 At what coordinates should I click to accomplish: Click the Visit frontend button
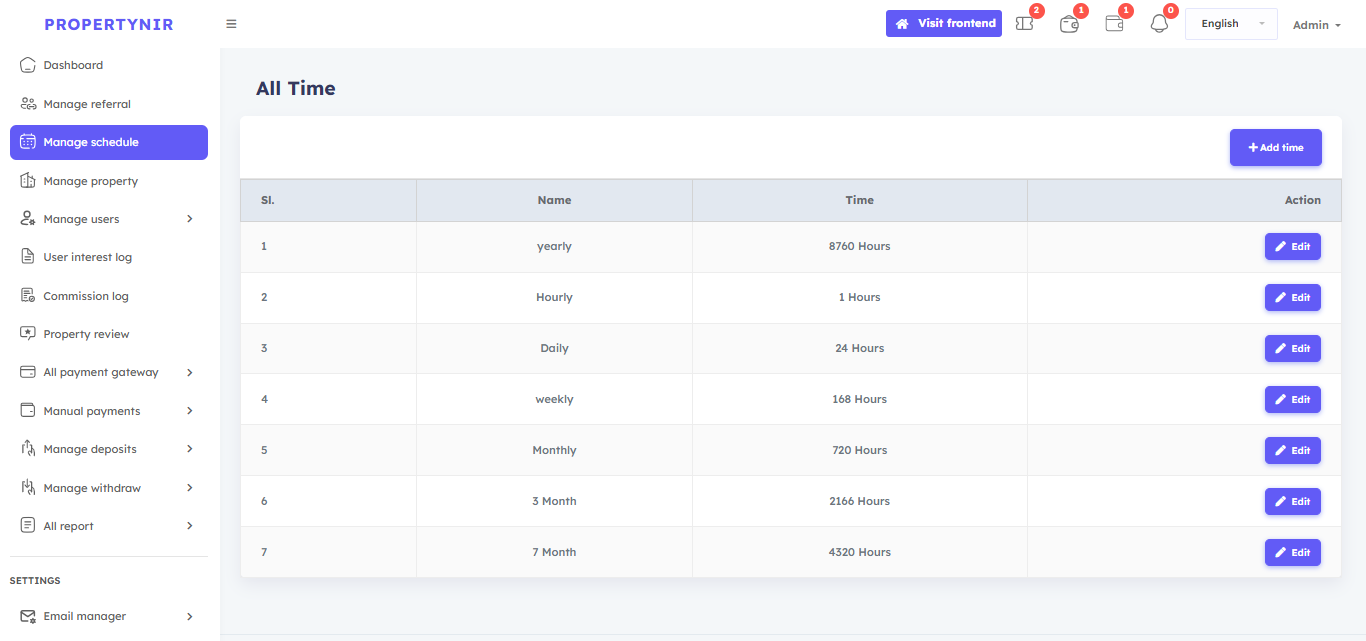click(943, 24)
